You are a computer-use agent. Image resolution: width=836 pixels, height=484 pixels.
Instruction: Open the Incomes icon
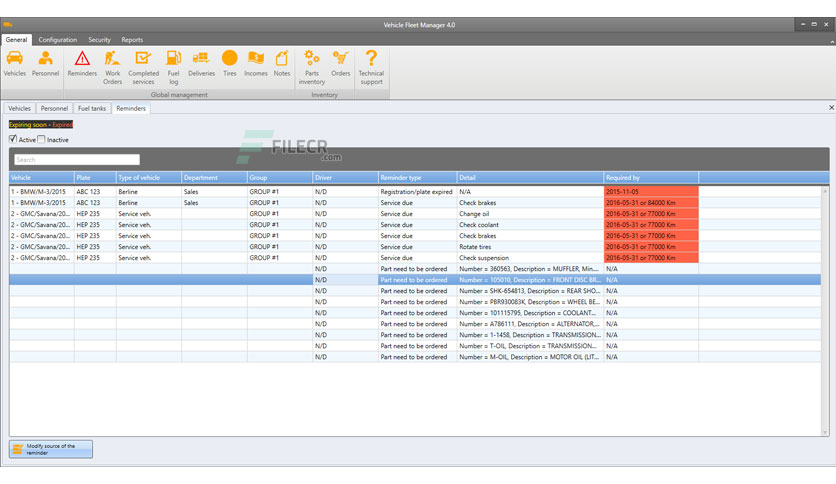coord(256,63)
